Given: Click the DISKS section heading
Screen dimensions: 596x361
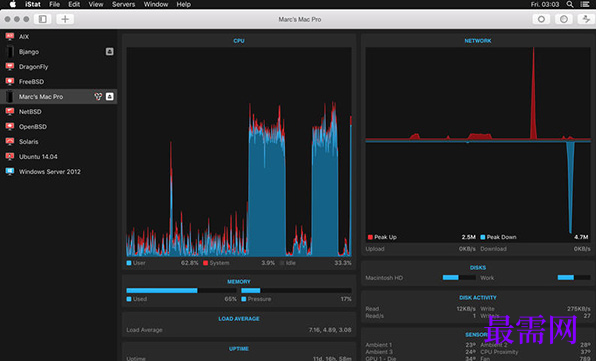Looking at the screenshot, I should (478, 268).
